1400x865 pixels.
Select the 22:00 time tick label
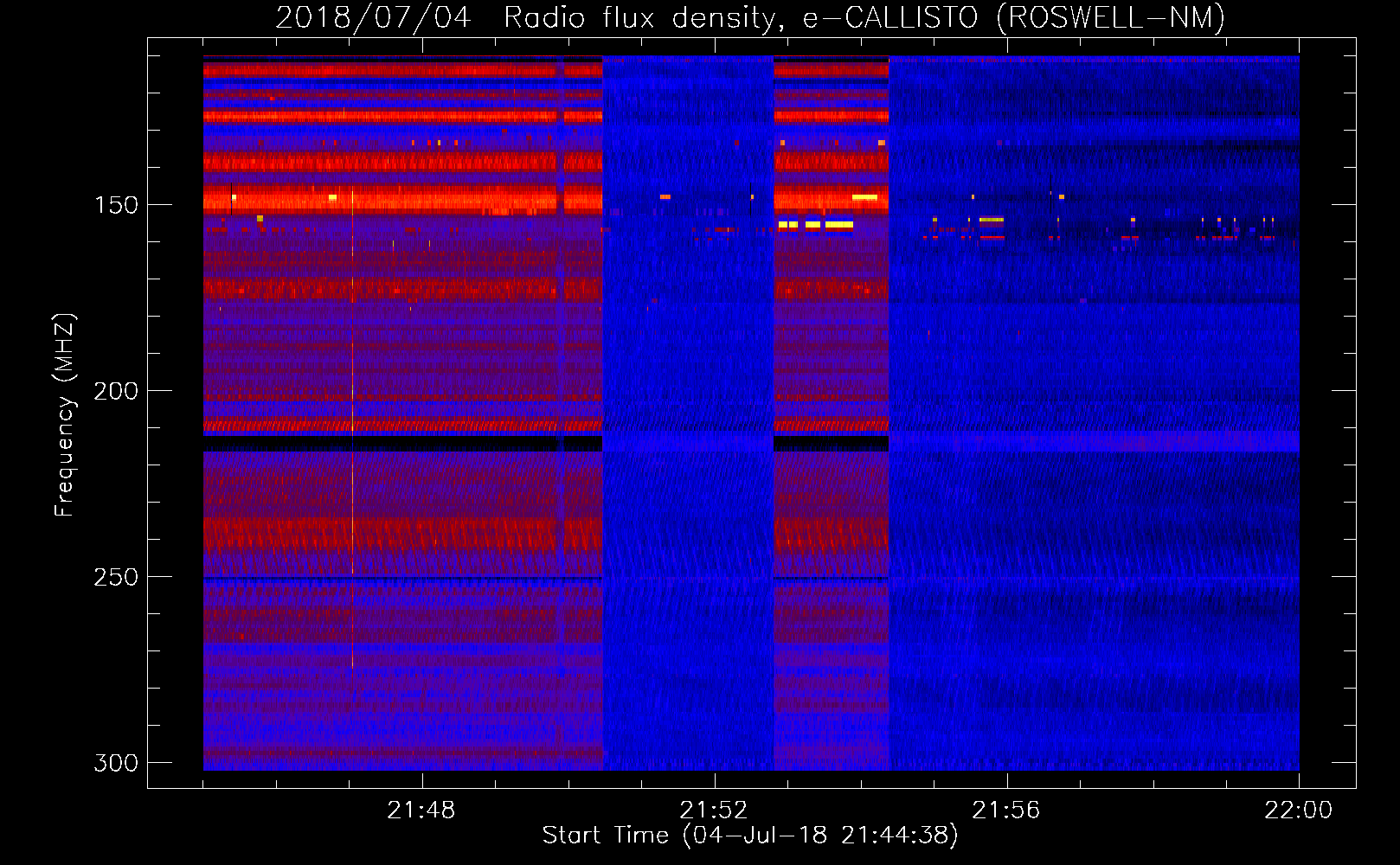click(x=1298, y=811)
